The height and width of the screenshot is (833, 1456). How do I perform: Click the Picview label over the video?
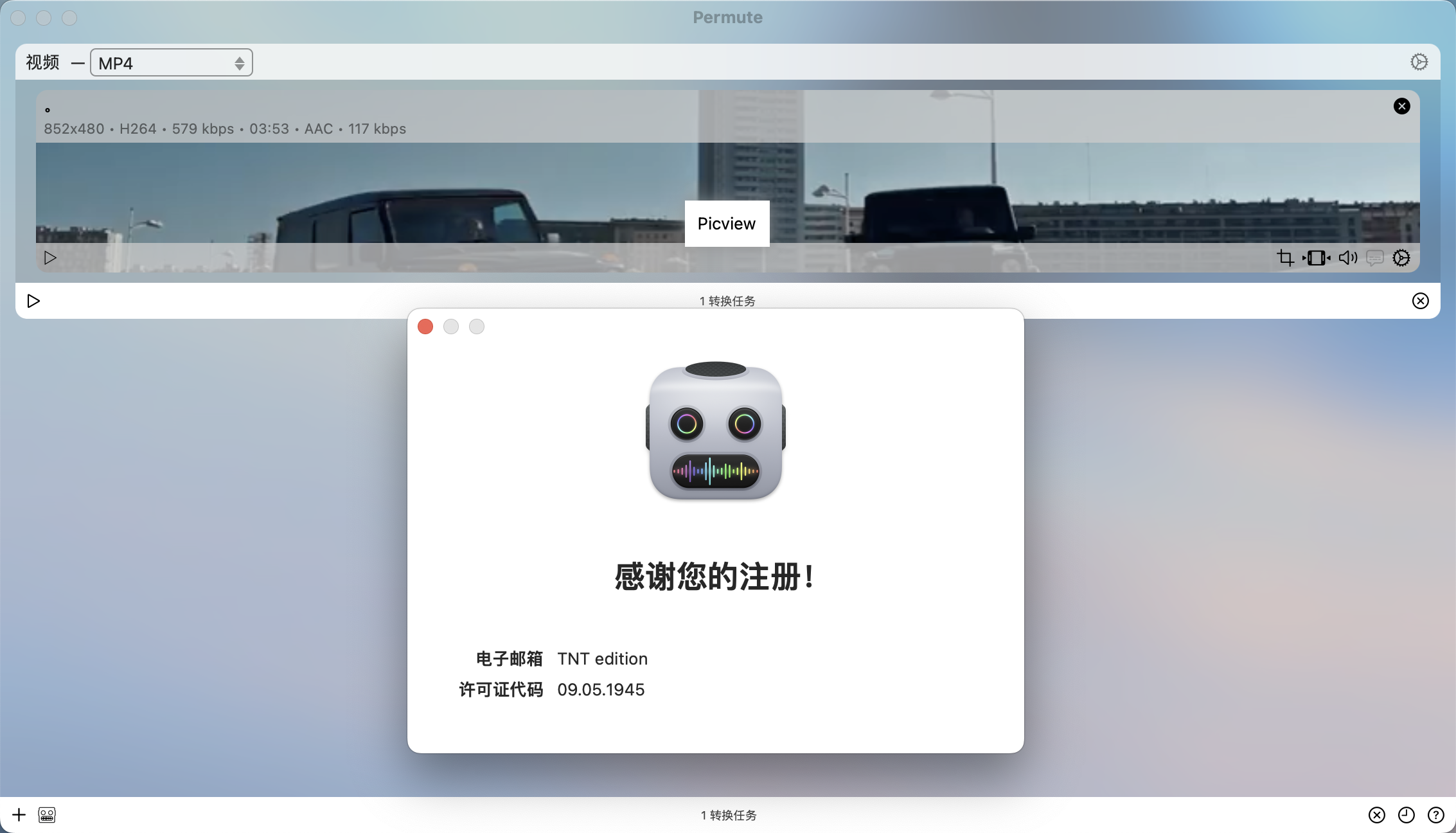coord(727,224)
